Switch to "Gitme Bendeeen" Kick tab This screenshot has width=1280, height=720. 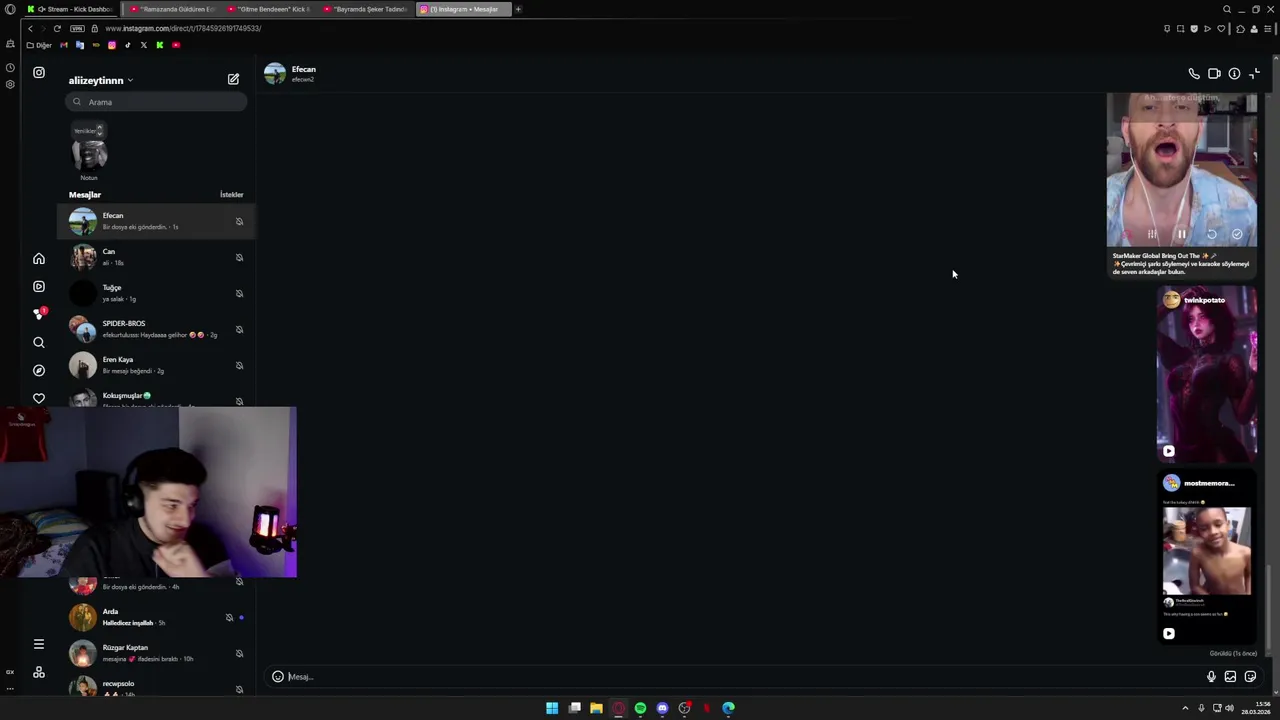click(270, 9)
